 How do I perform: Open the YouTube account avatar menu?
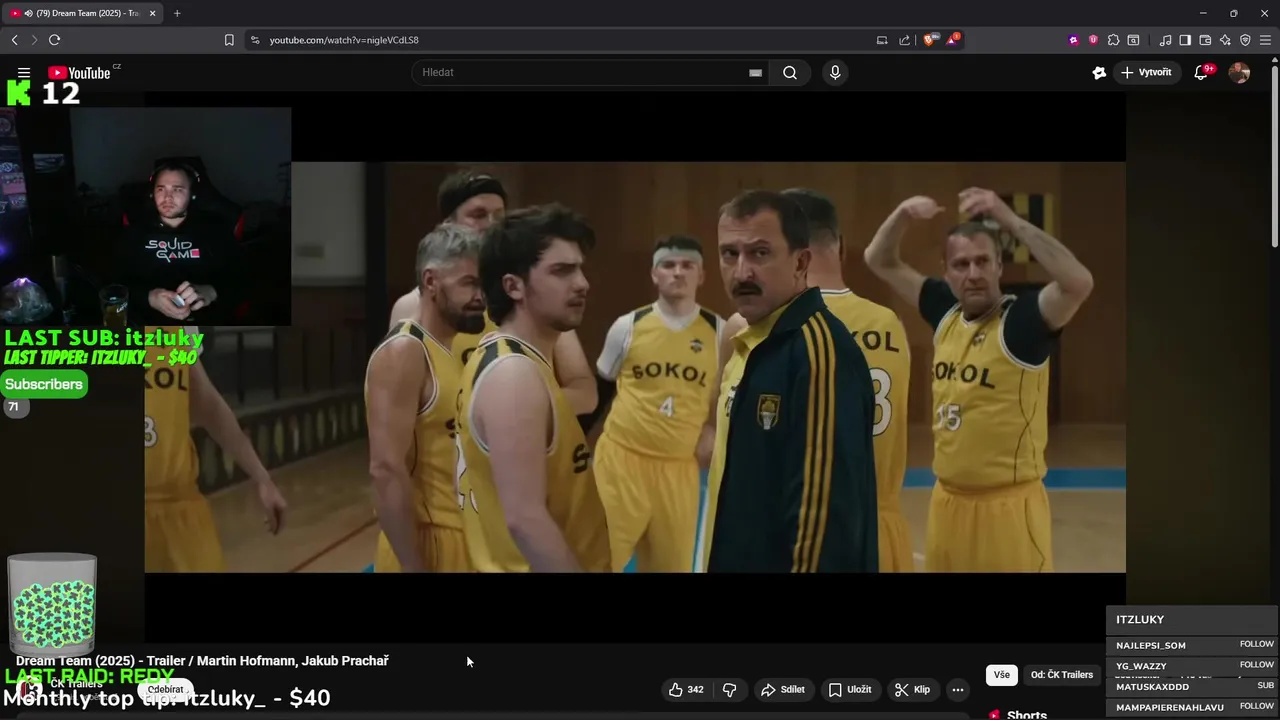tap(1239, 72)
